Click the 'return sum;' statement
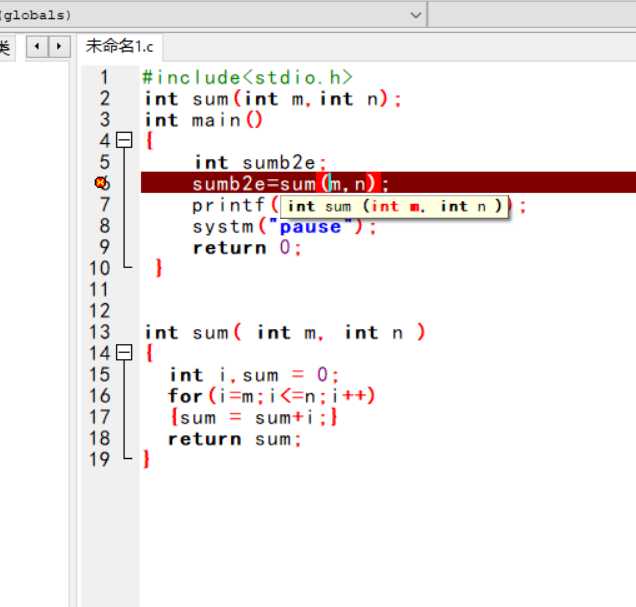Viewport: 636px width, 607px height. (235, 439)
